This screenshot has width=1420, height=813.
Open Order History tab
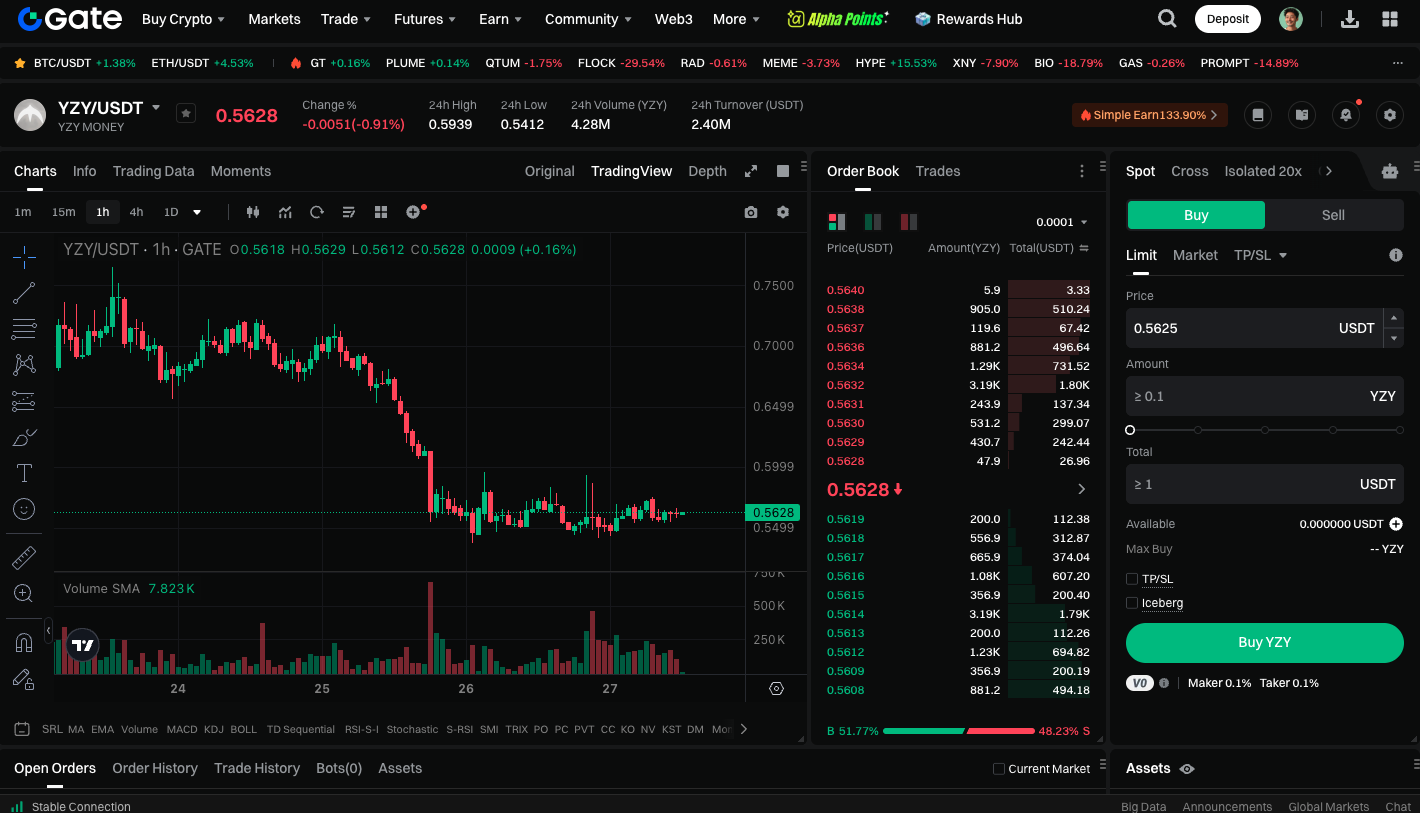[x=155, y=768]
